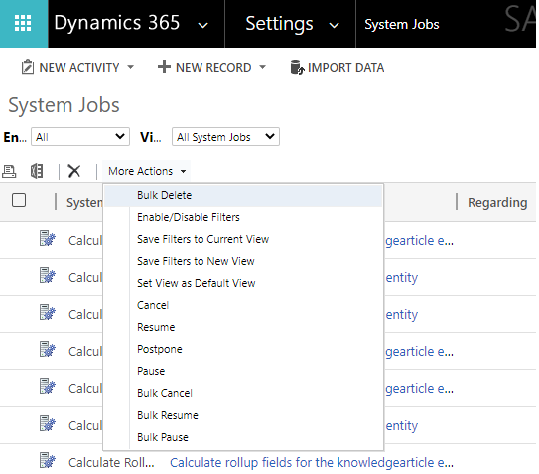The width and height of the screenshot is (539, 474).
Task: Click the Settings navigation label
Action: (x=279, y=24)
